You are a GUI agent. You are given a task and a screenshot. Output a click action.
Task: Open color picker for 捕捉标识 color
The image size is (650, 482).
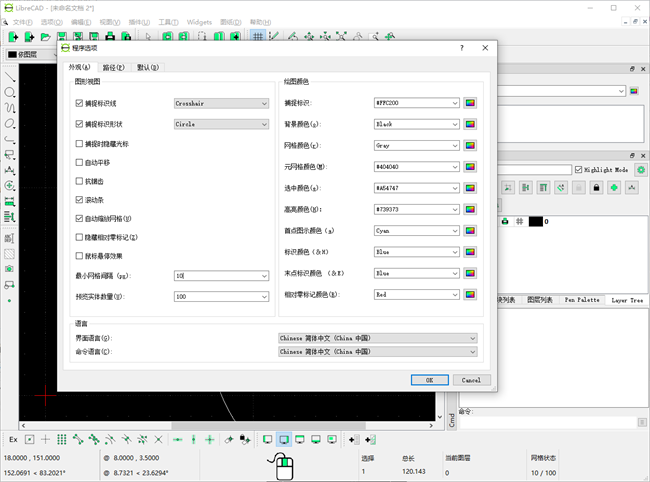pyautogui.click(x=470, y=103)
